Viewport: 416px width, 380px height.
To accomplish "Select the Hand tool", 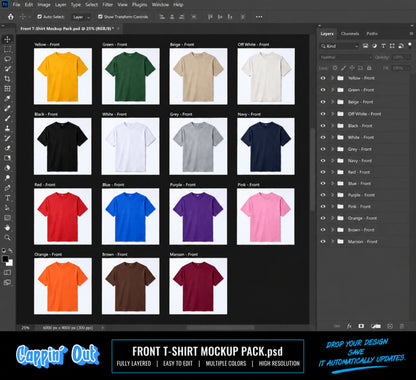I will pos(7,228).
